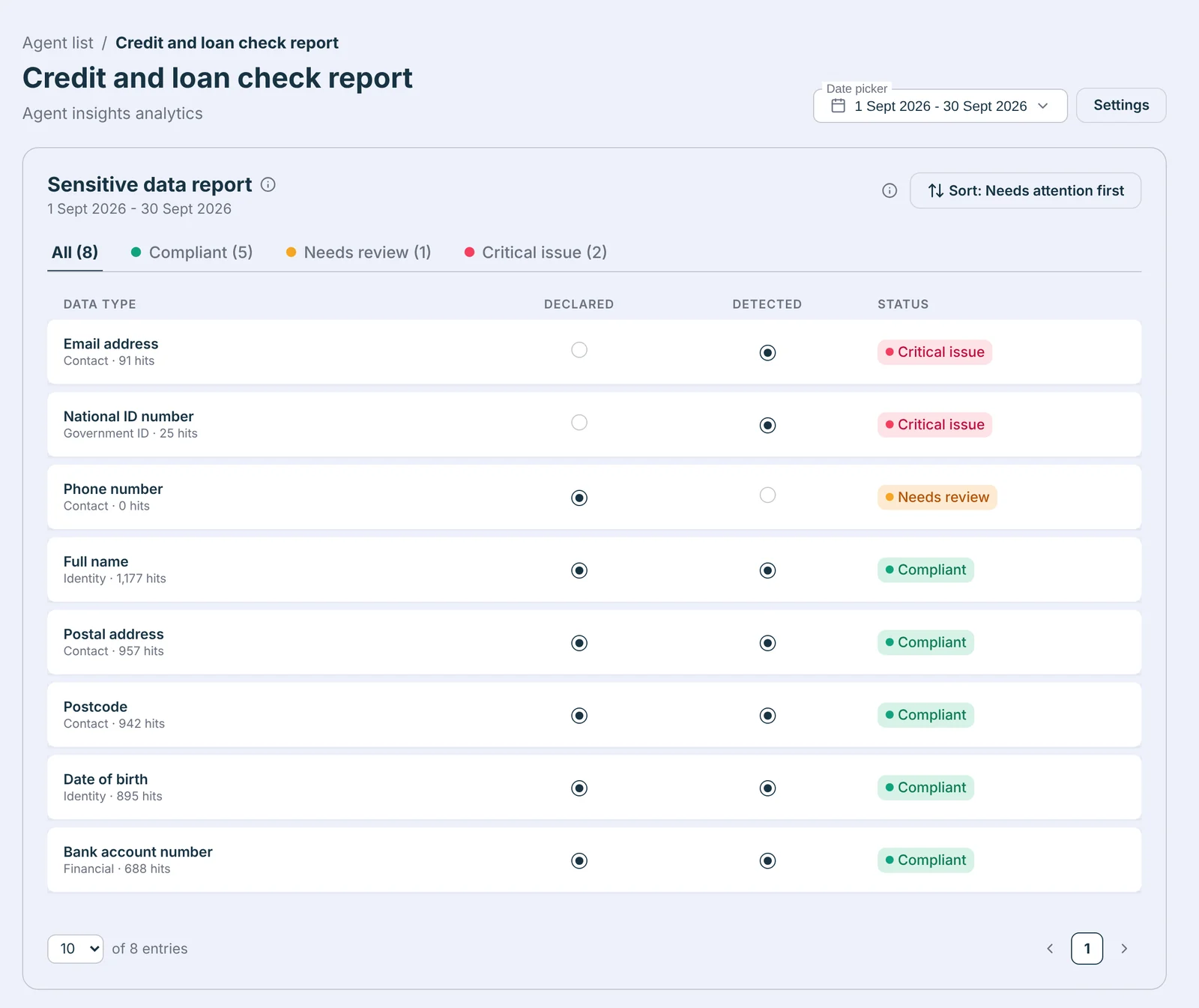Select the All (8) tab
Viewport: 1199px width, 1008px height.
[x=75, y=253]
